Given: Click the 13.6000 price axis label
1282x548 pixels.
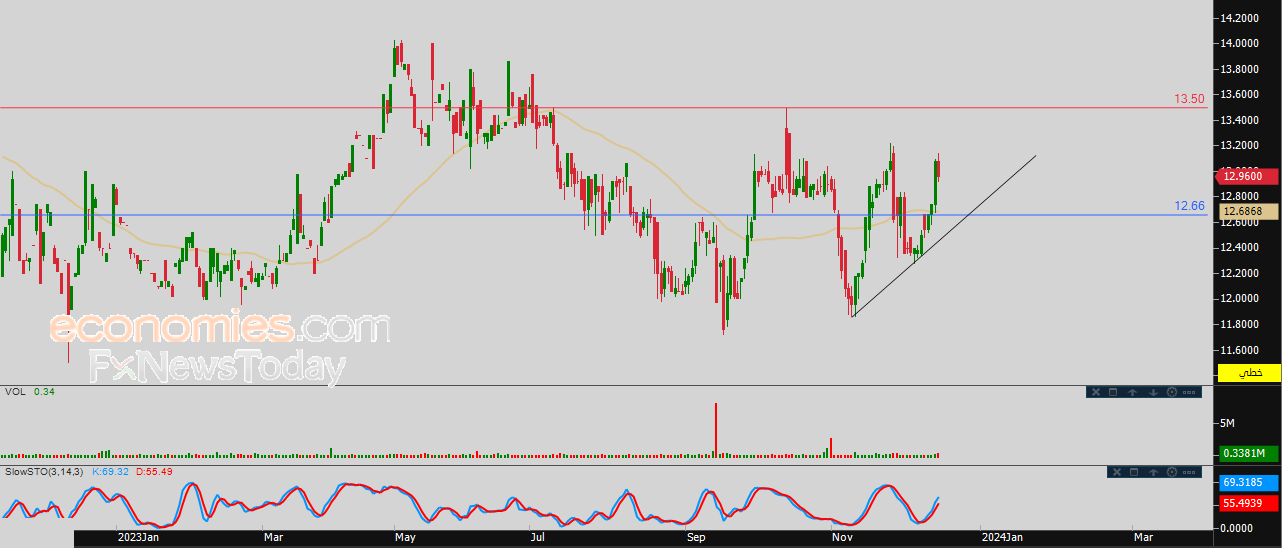Looking at the screenshot, I should [1238, 95].
